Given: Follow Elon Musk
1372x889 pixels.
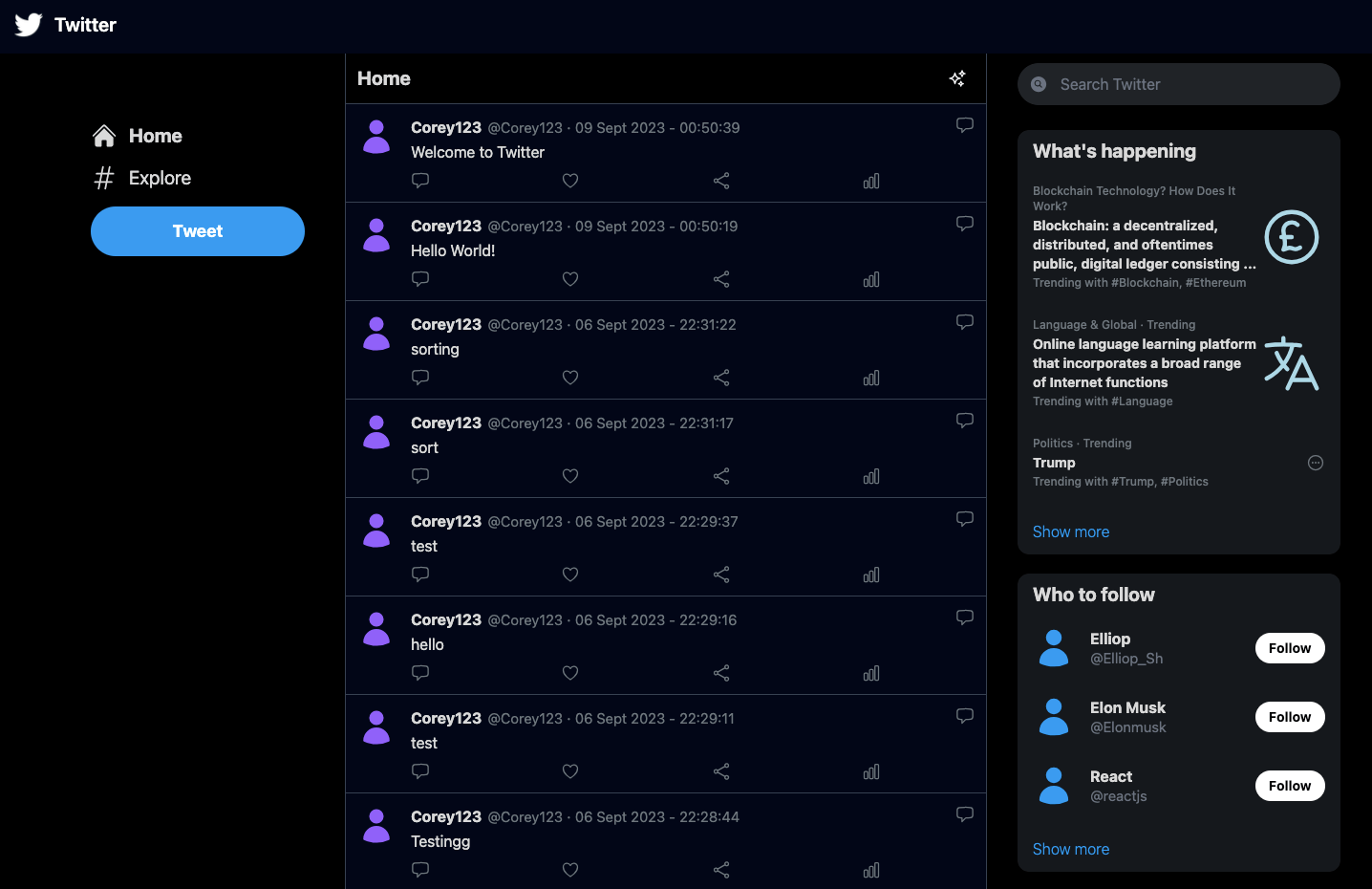Looking at the screenshot, I should pos(1290,717).
